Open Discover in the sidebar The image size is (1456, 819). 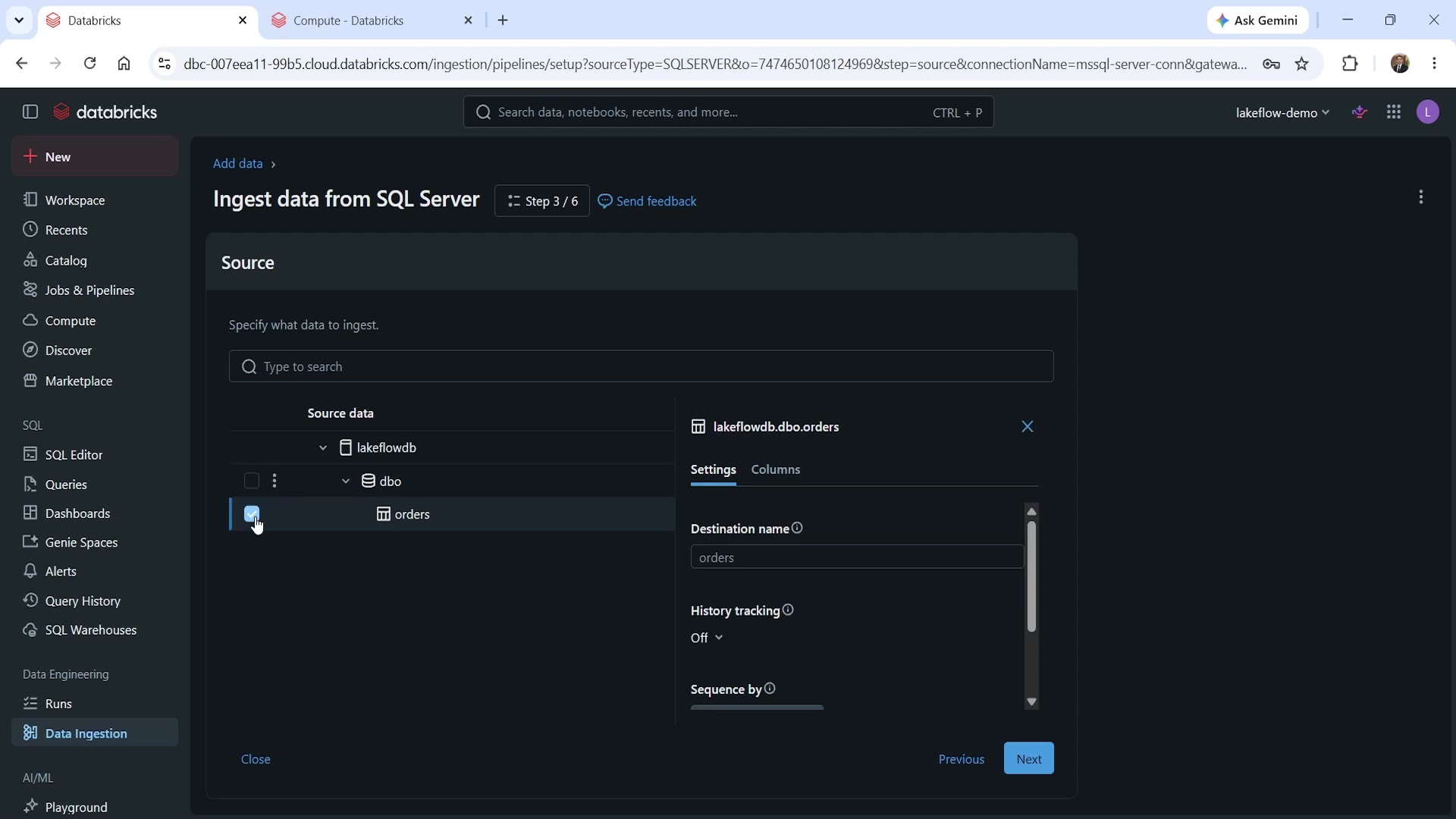click(95, 350)
